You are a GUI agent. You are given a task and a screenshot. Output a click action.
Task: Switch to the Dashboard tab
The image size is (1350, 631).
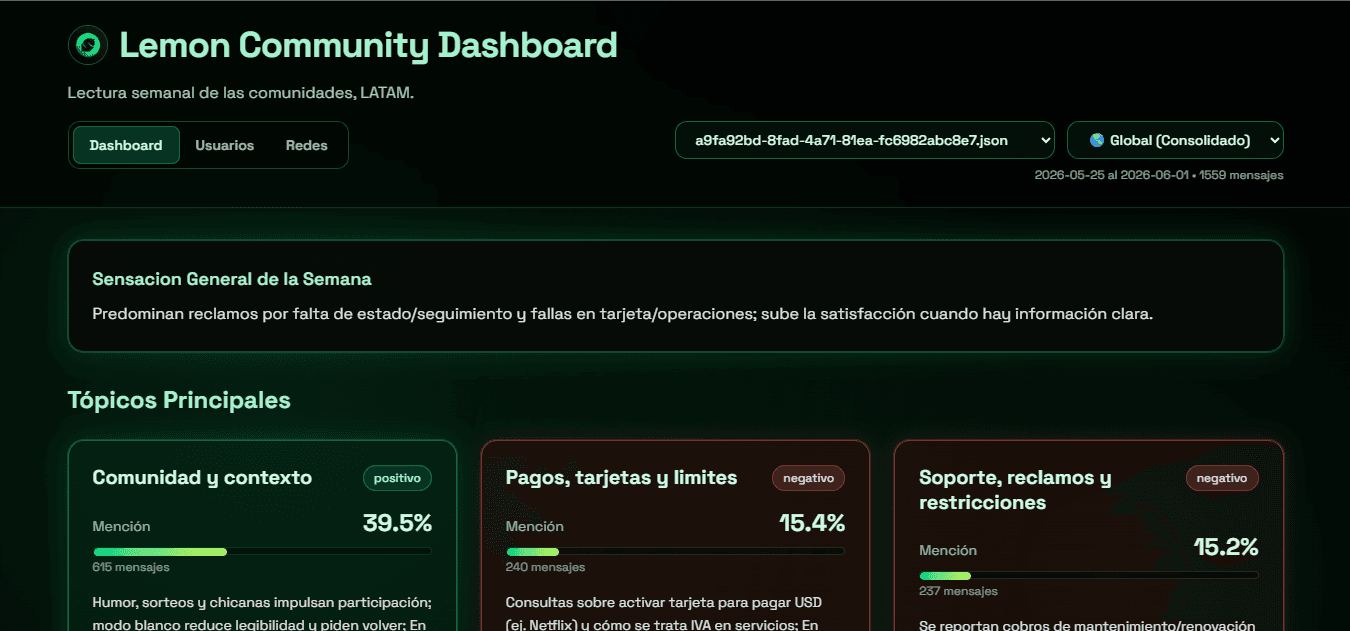(x=126, y=145)
